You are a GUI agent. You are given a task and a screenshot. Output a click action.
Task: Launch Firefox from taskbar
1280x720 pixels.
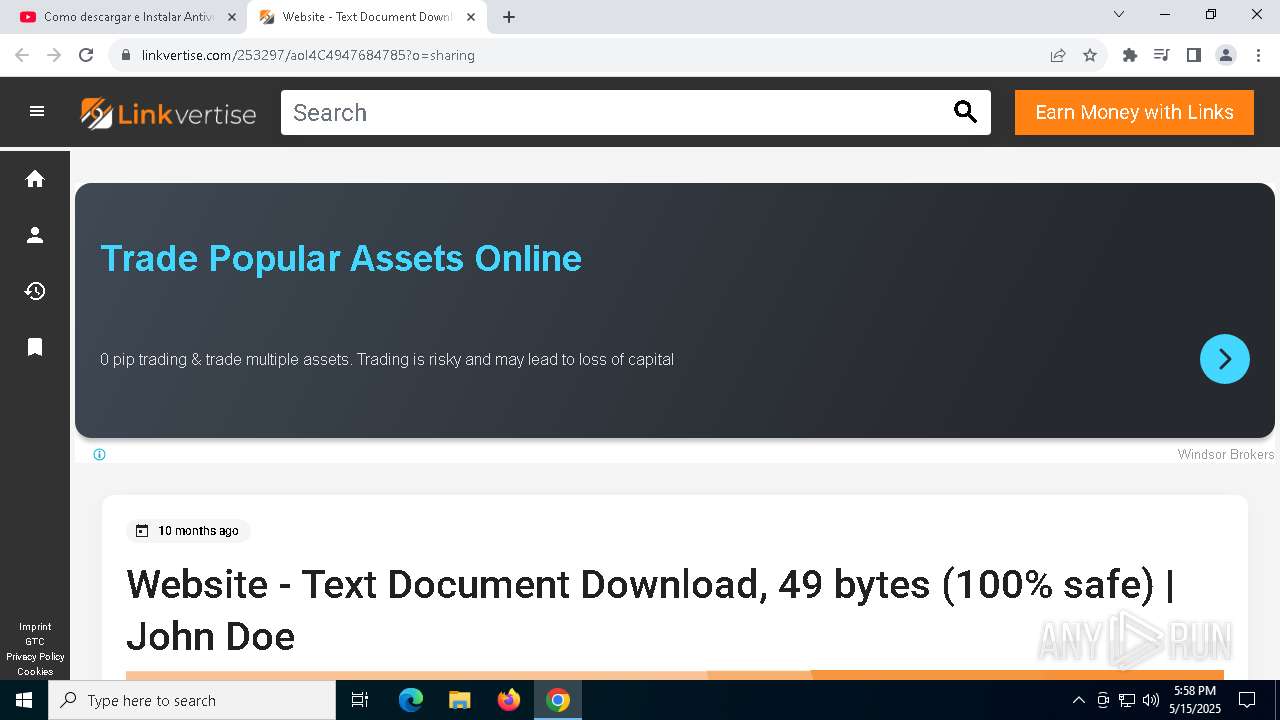click(x=509, y=700)
